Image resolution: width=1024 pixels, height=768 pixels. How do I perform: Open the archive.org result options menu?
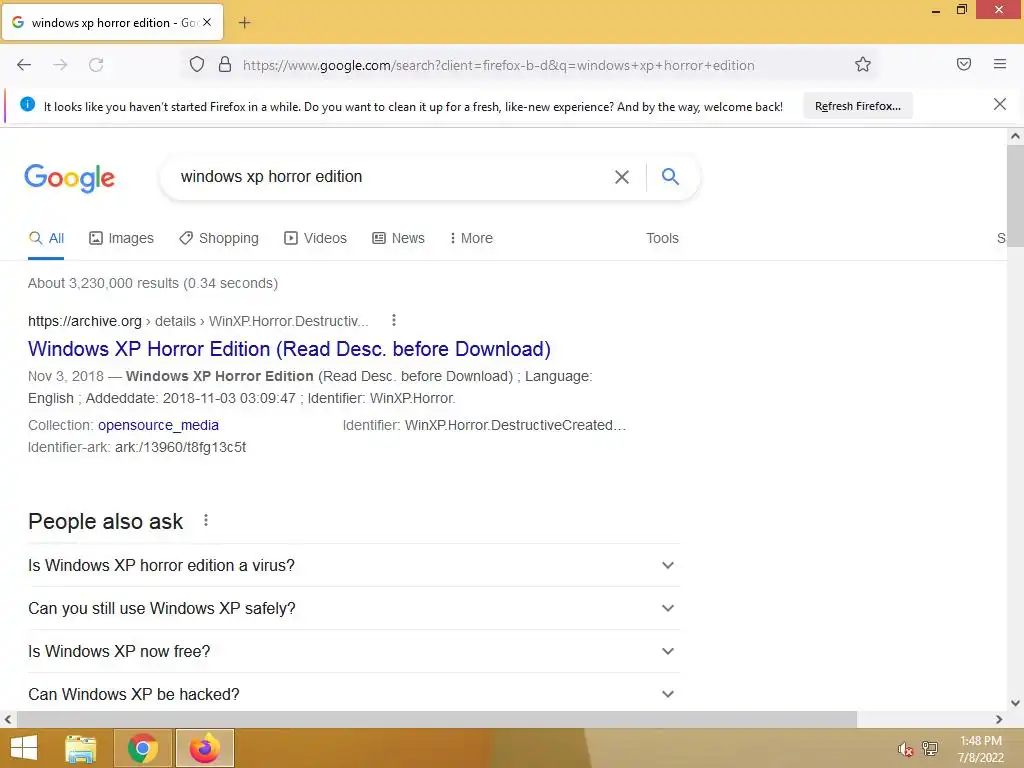(x=393, y=320)
